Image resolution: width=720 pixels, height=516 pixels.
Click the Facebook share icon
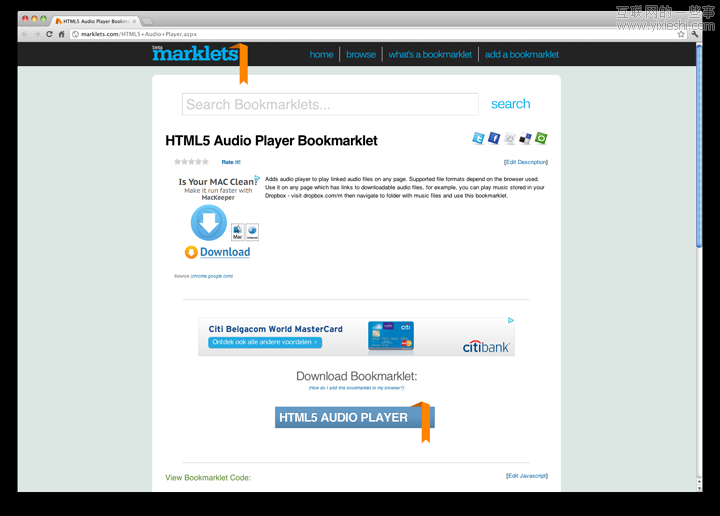494,139
